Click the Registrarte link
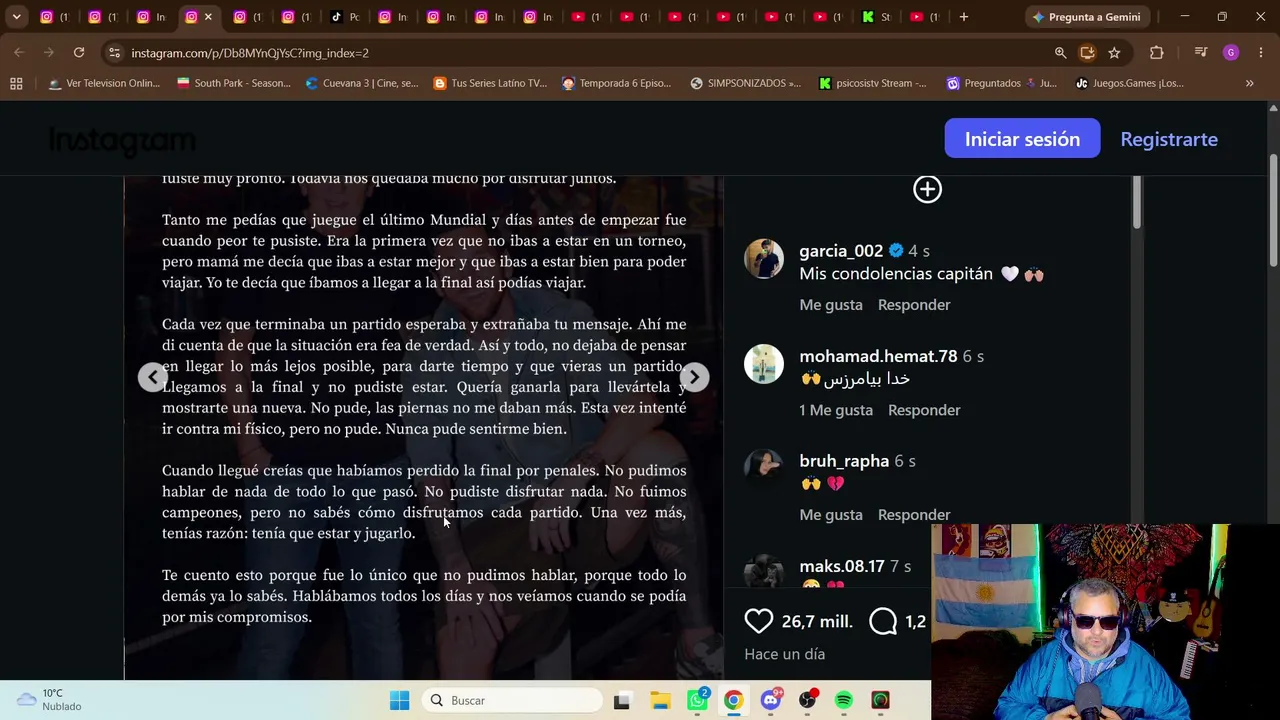 click(x=1169, y=139)
